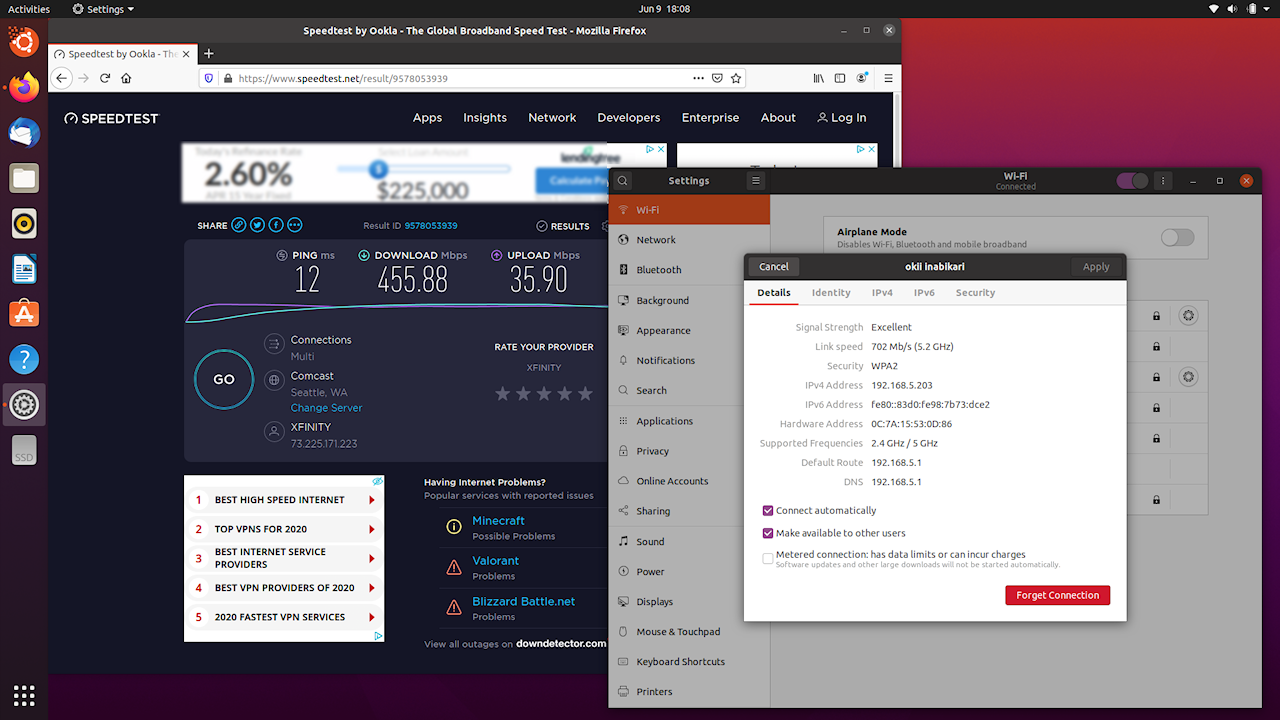Click the Apply button in dialog
This screenshot has width=1280, height=720.
click(1096, 267)
